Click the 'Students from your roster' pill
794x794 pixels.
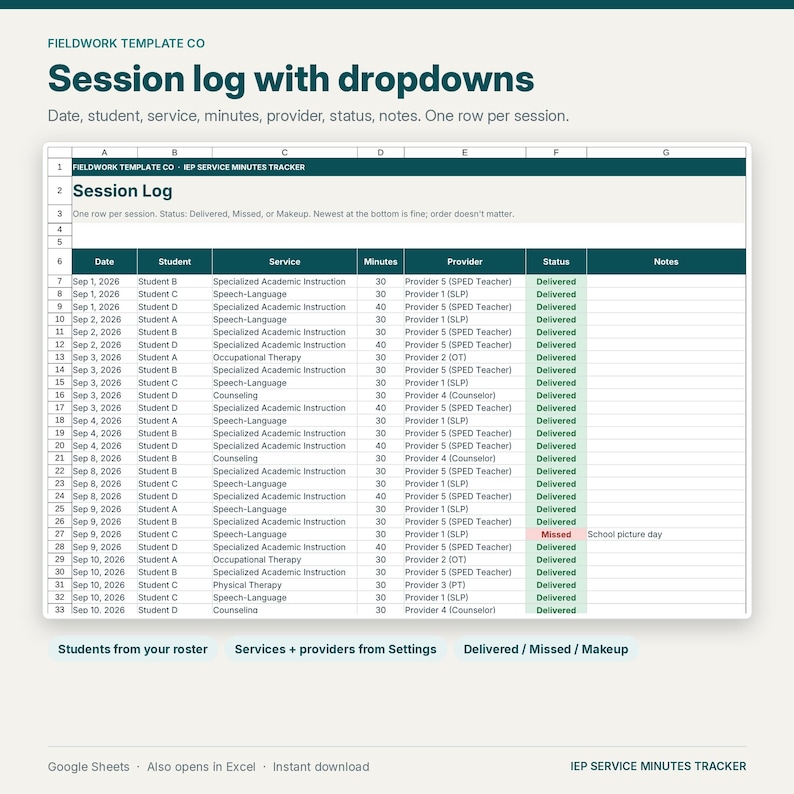click(133, 649)
